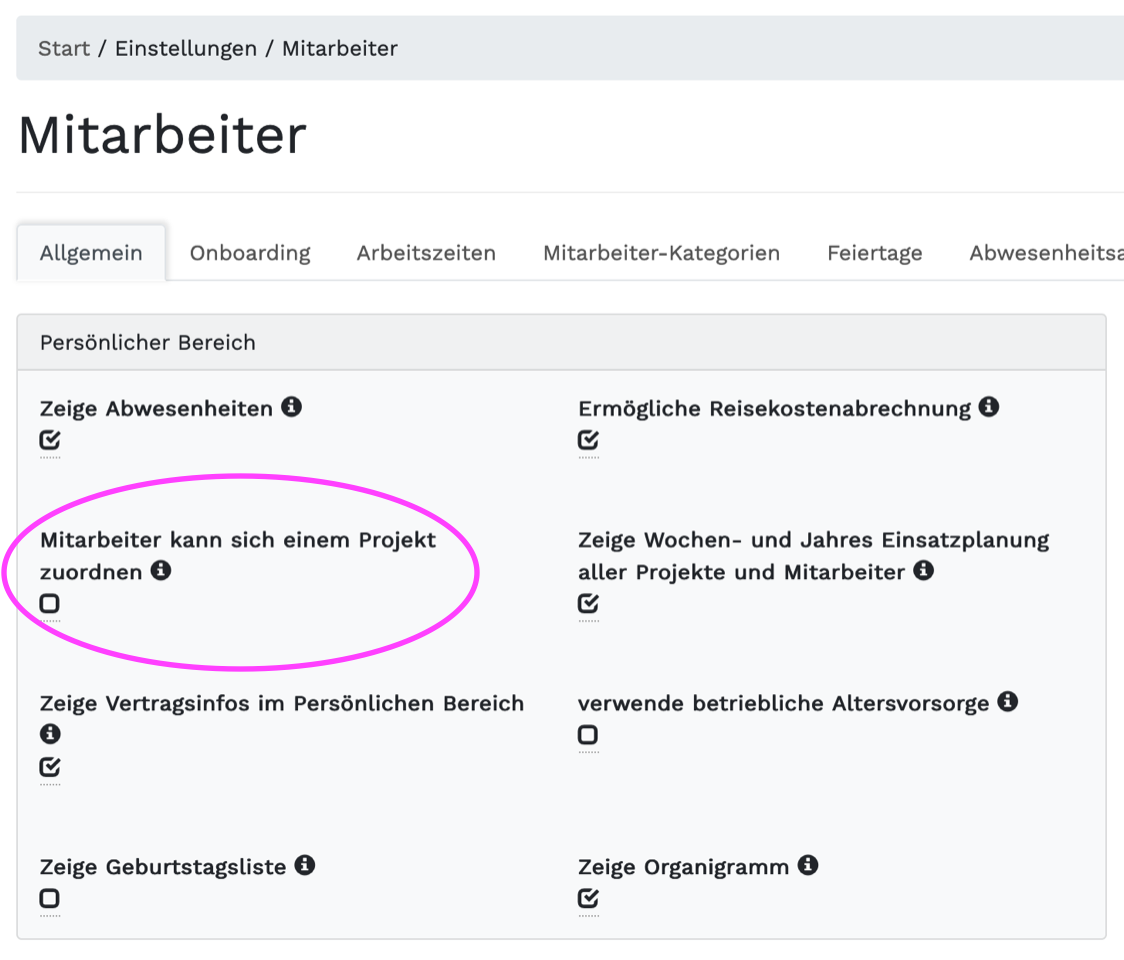Check the Zeige Geburtstagsliste checkbox
The height and width of the screenshot is (960, 1124).
click(50, 898)
